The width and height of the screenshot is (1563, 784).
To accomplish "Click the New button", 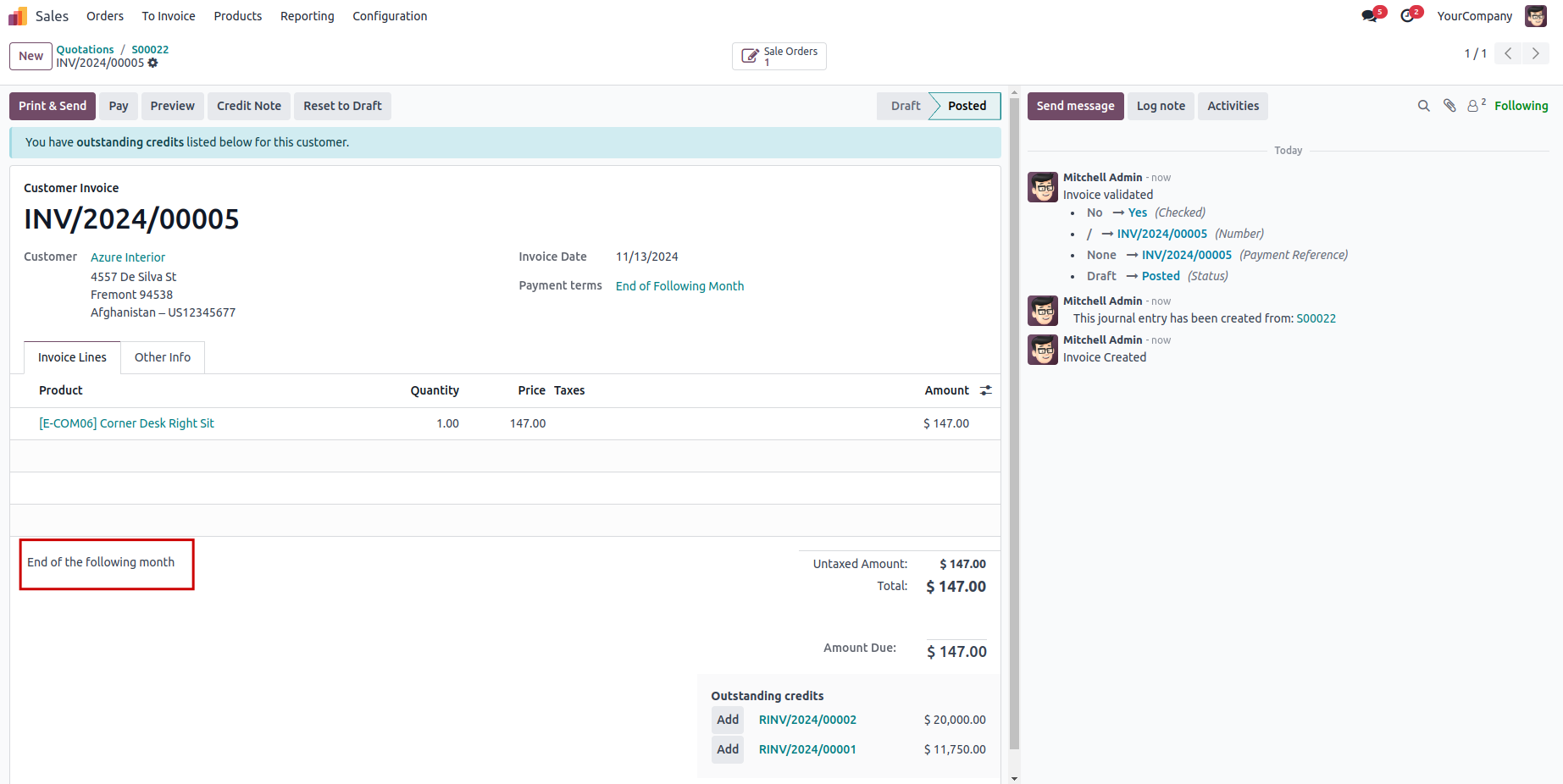I will (x=31, y=56).
